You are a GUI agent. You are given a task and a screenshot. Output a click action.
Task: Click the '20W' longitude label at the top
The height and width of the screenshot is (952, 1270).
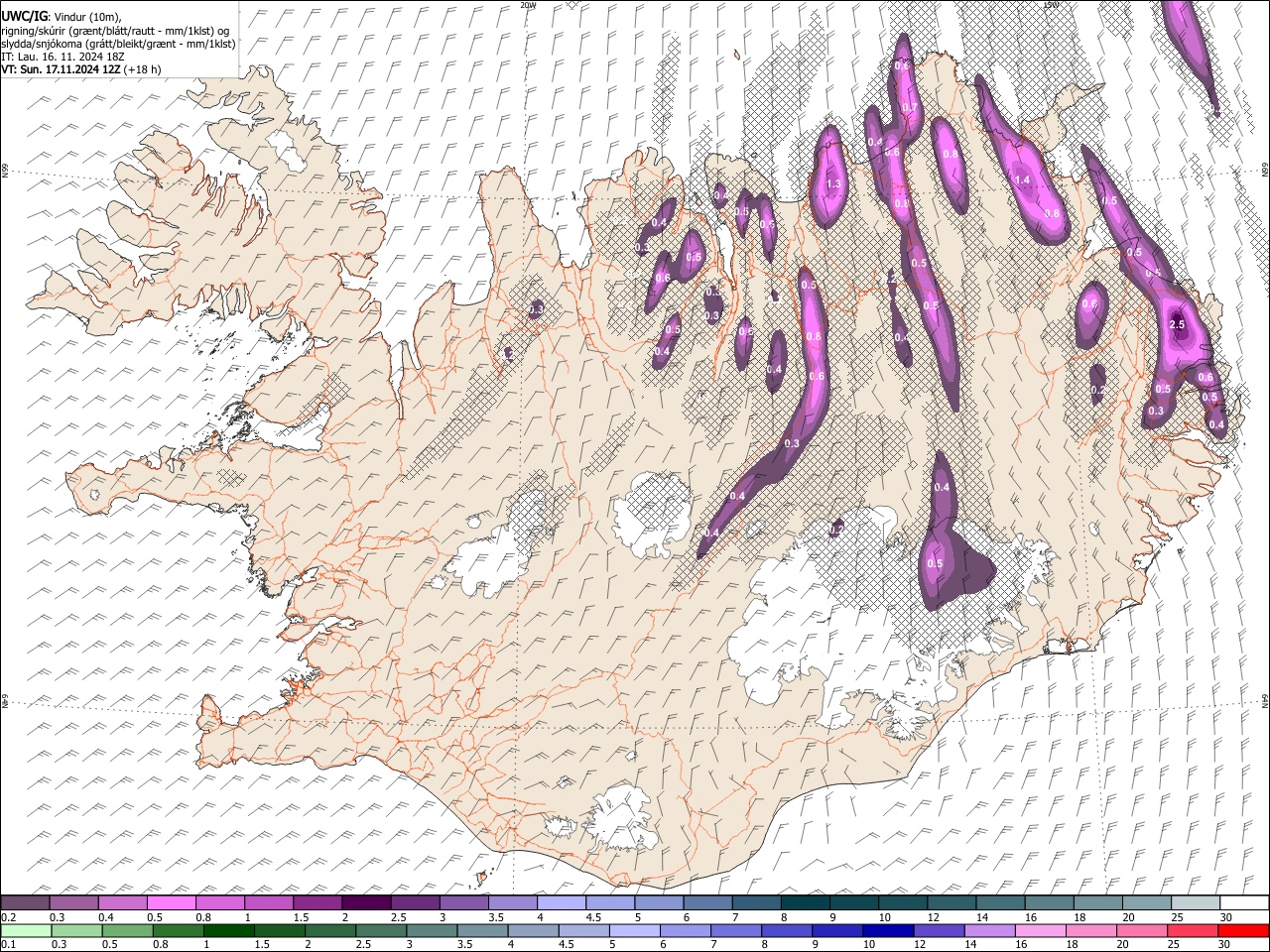(x=528, y=5)
